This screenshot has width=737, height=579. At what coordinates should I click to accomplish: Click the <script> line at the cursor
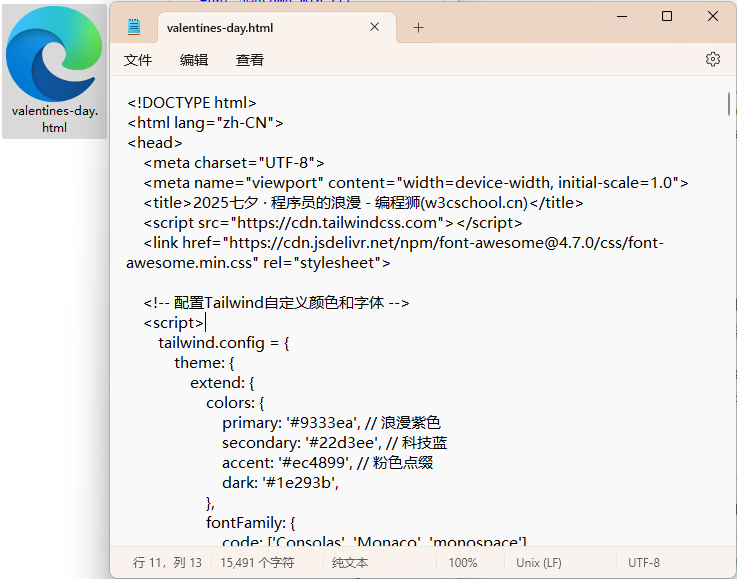coord(173,323)
